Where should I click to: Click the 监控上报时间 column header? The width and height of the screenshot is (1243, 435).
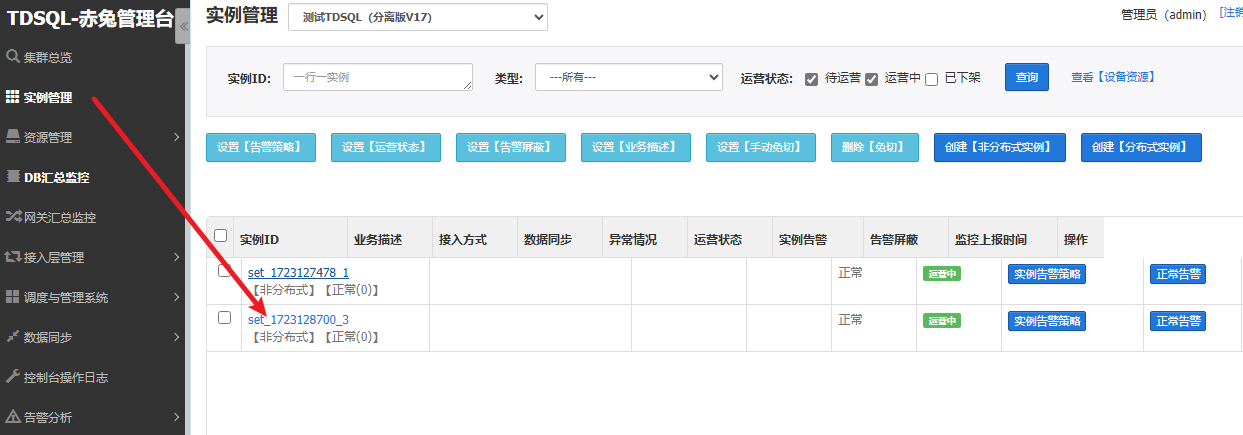pyautogui.click(x=990, y=240)
